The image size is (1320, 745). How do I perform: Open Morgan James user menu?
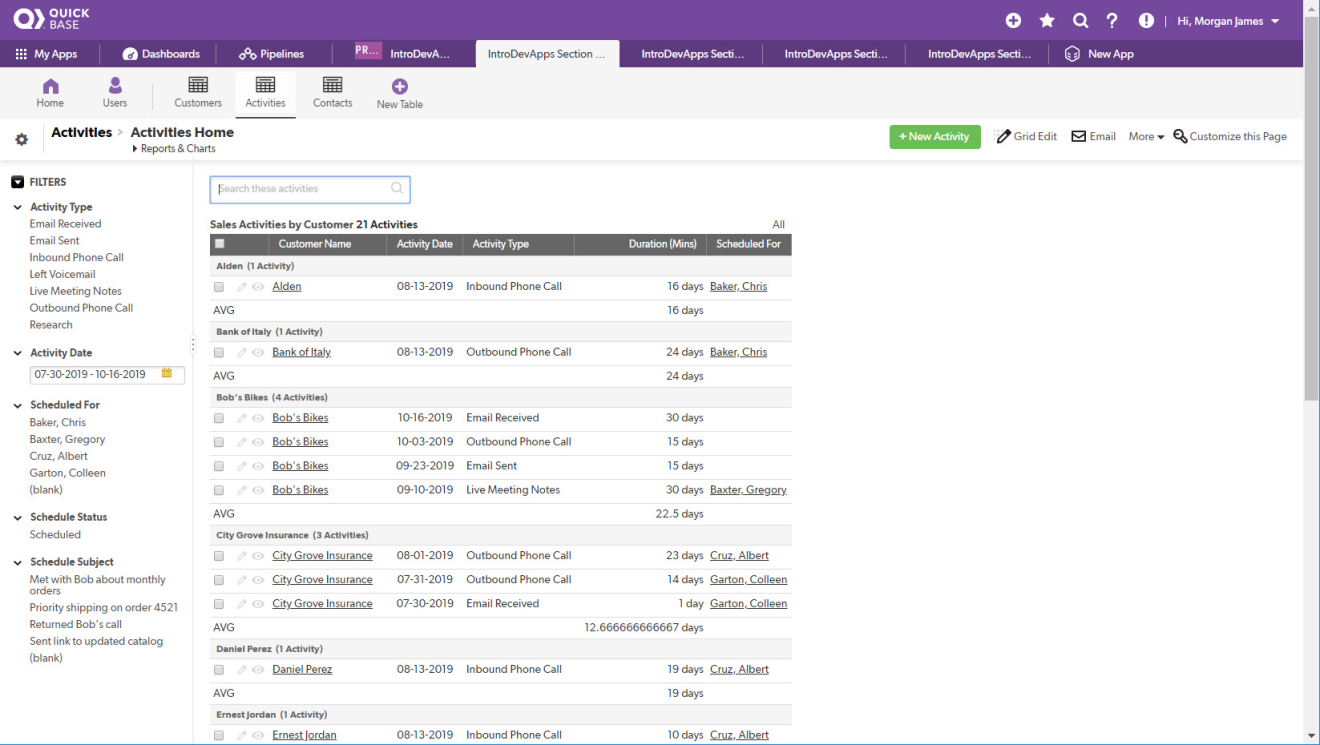[1228, 21]
